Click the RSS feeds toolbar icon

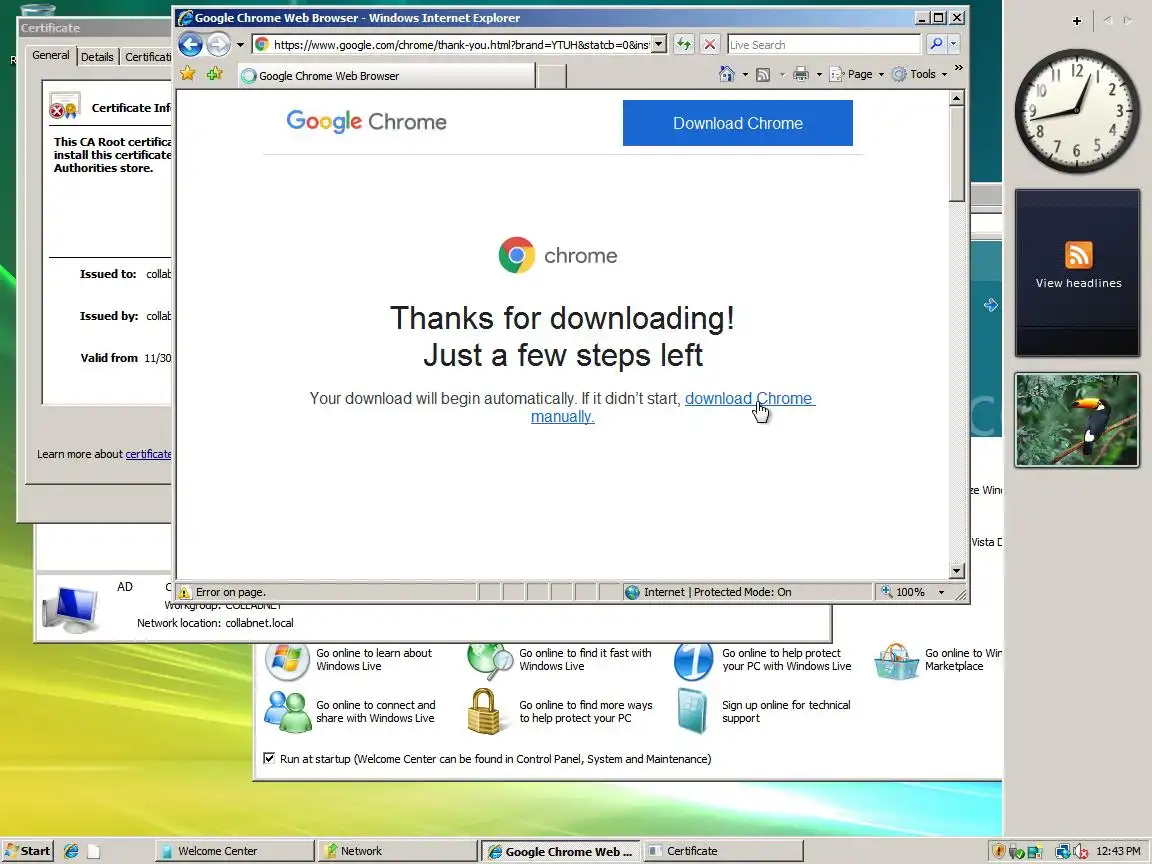coord(763,74)
